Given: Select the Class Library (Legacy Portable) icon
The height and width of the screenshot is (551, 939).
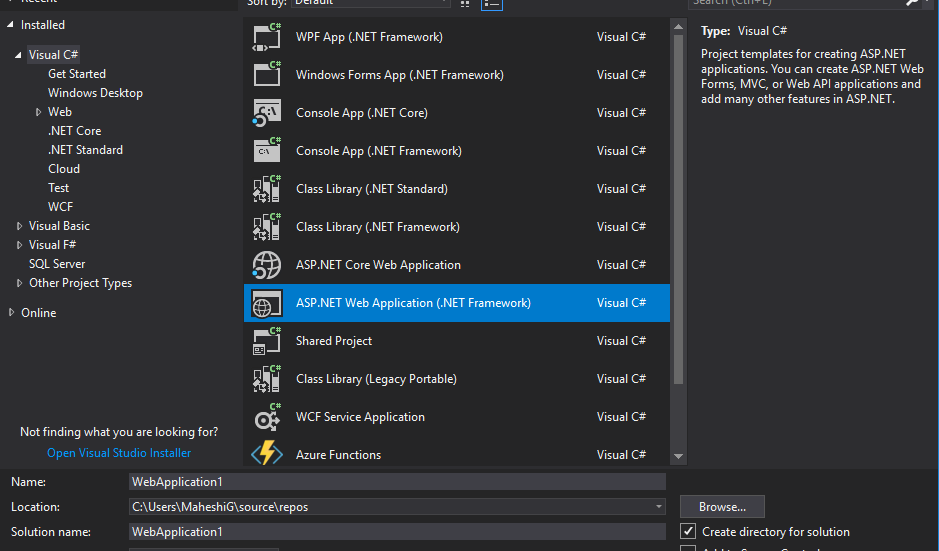Looking at the screenshot, I should (x=267, y=379).
